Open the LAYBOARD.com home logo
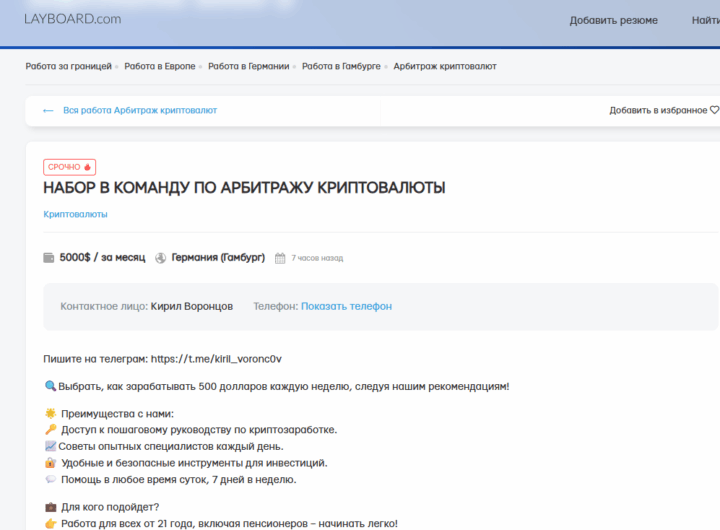Viewport: 720px width, 530px height. pyautogui.click(x=72, y=19)
